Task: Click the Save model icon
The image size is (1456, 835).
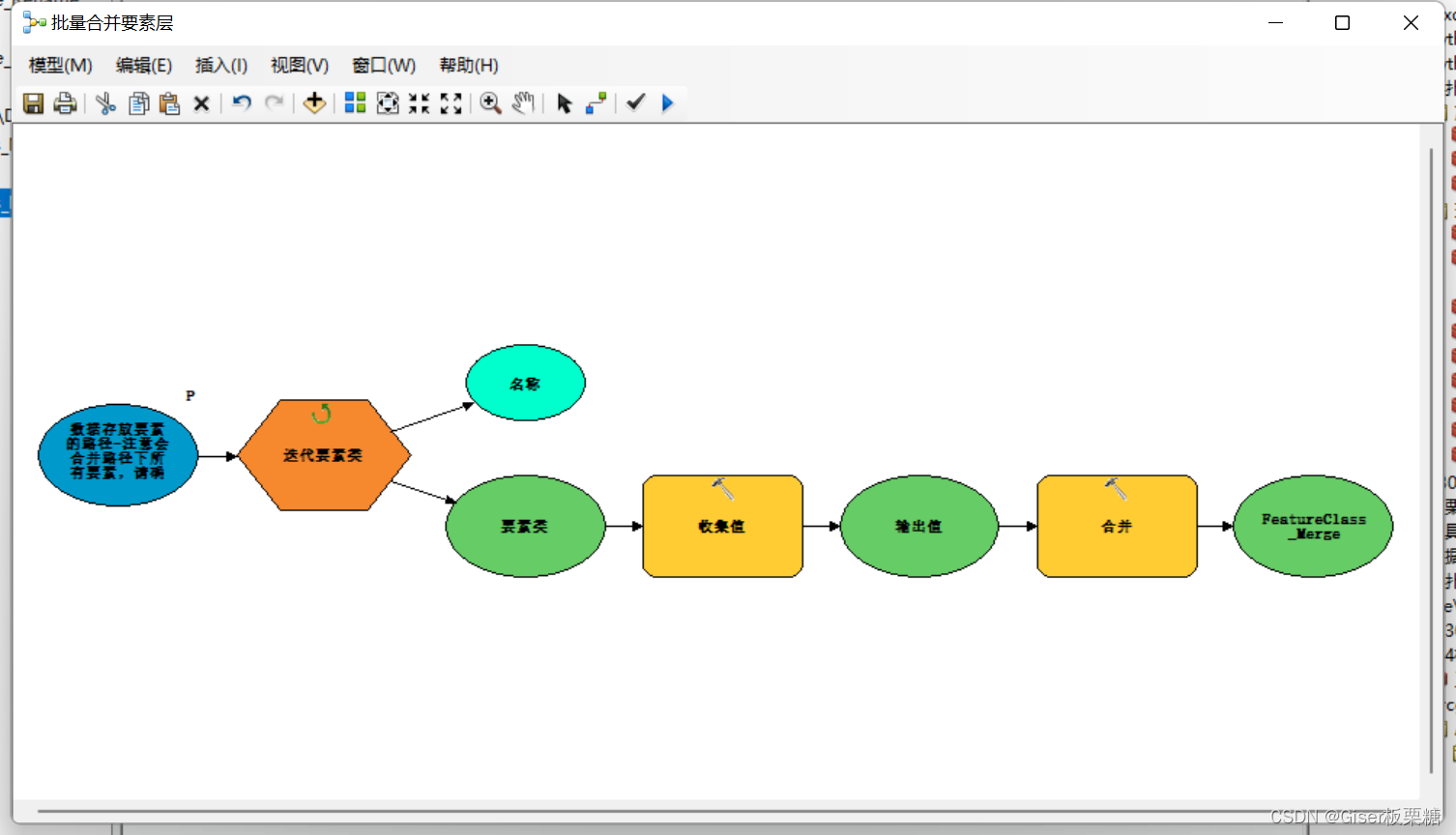Action: [34, 103]
